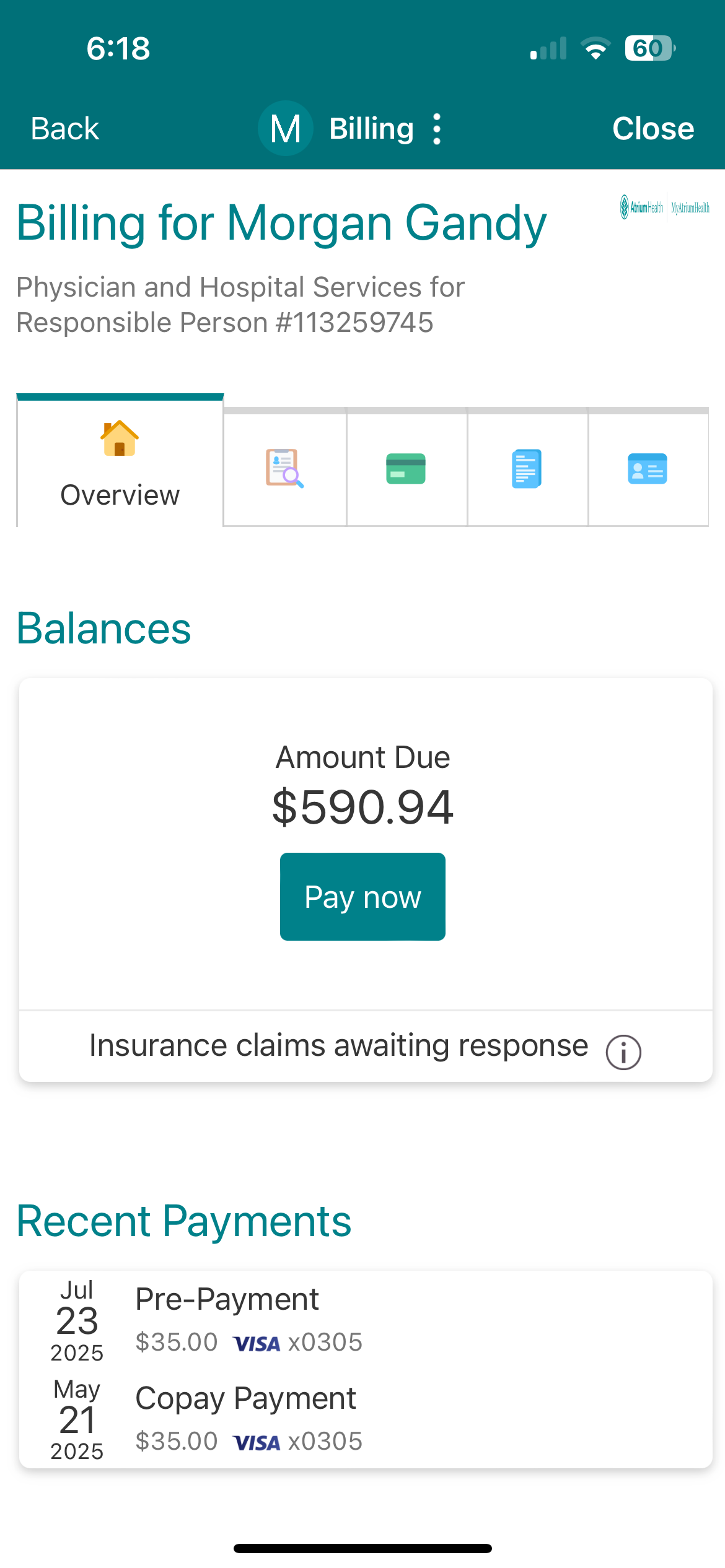Tap the three-dot Billing menu icon
The height and width of the screenshot is (1568, 725).
tap(437, 129)
